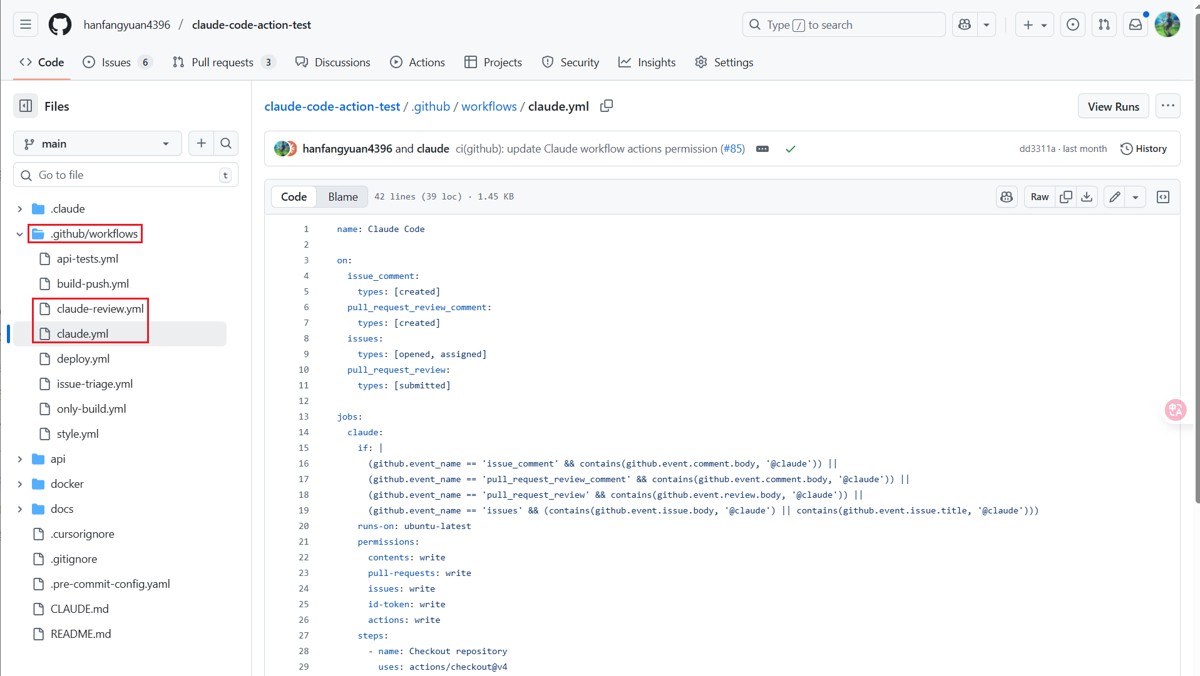Expand the docker folder

20,484
